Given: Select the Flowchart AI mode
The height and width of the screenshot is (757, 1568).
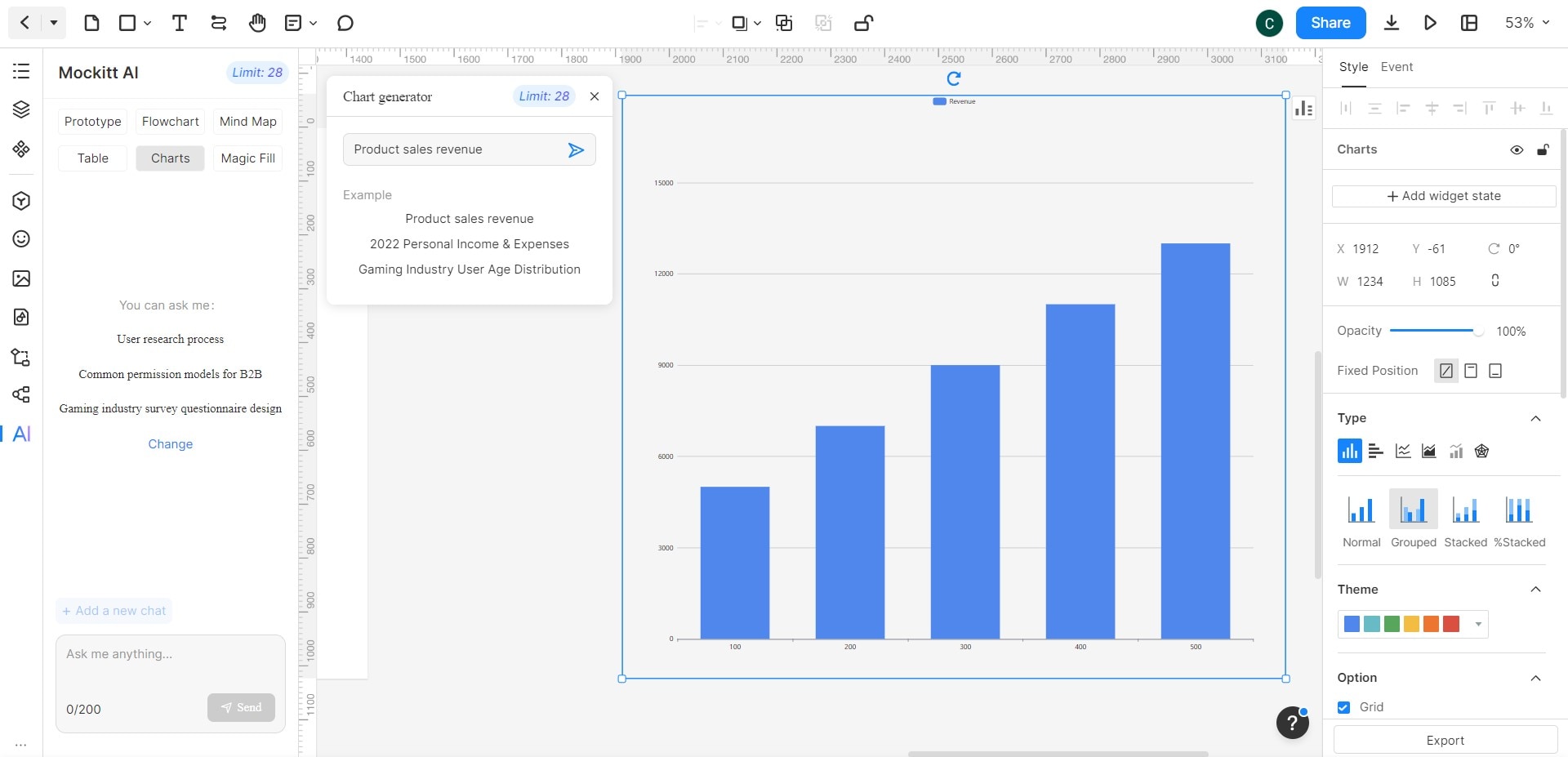Looking at the screenshot, I should tap(170, 122).
